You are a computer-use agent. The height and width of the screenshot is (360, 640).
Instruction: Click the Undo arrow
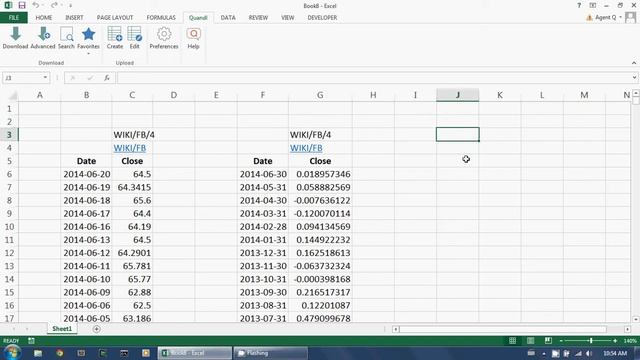click(x=36, y=5)
